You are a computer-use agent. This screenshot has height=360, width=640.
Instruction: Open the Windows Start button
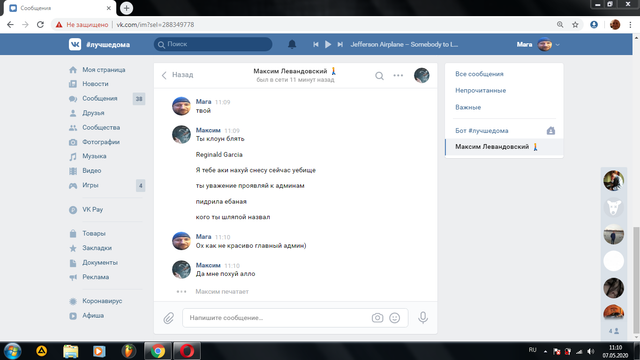12,351
